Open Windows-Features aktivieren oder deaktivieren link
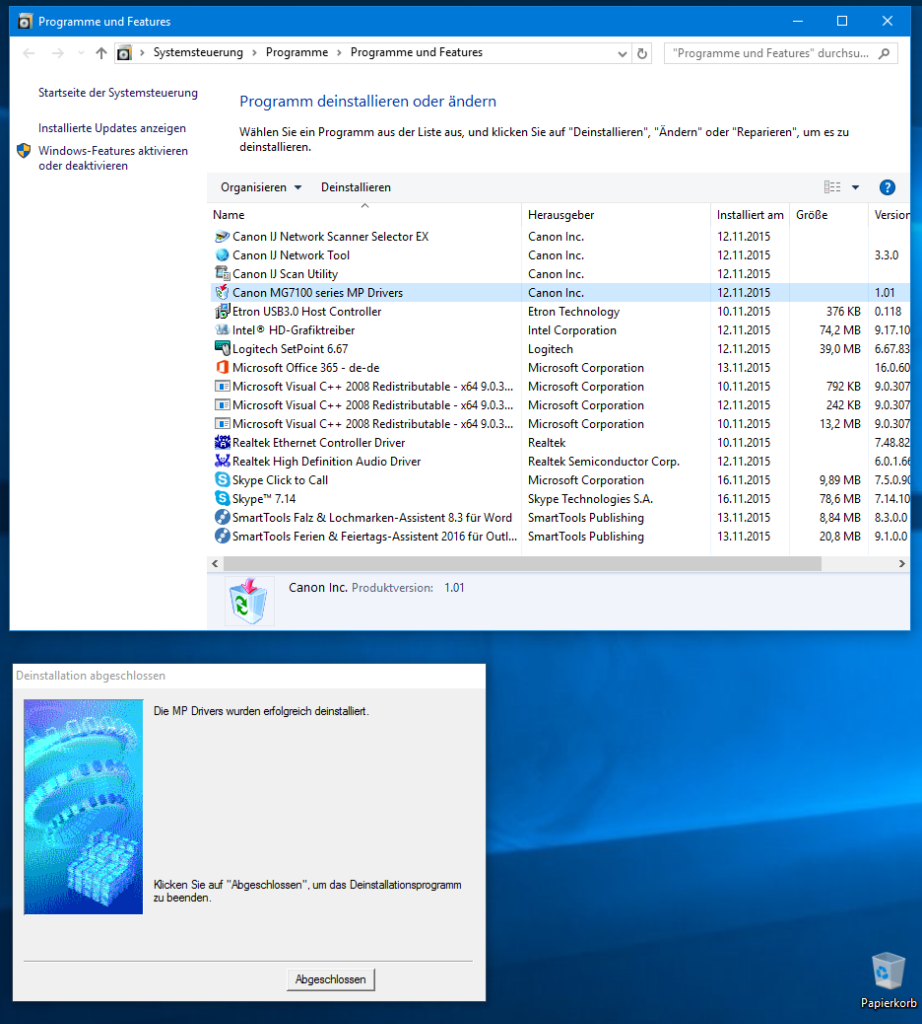The width and height of the screenshot is (922, 1024). point(113,158)
